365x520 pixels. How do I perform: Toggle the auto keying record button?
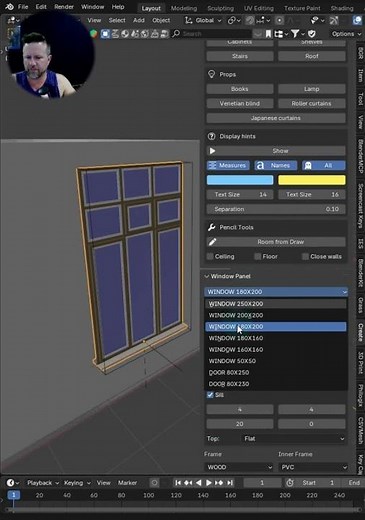[154, 483]
